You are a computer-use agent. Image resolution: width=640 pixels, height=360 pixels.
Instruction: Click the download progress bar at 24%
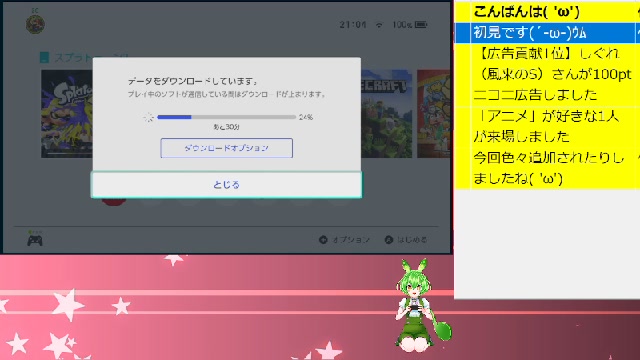(x=227, y=117)
